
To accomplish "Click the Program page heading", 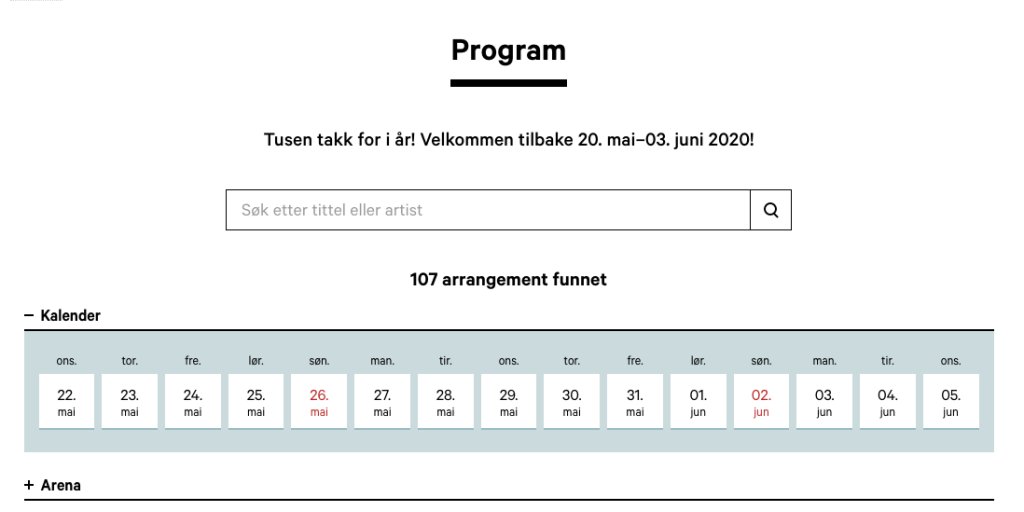I will point(508,50).
